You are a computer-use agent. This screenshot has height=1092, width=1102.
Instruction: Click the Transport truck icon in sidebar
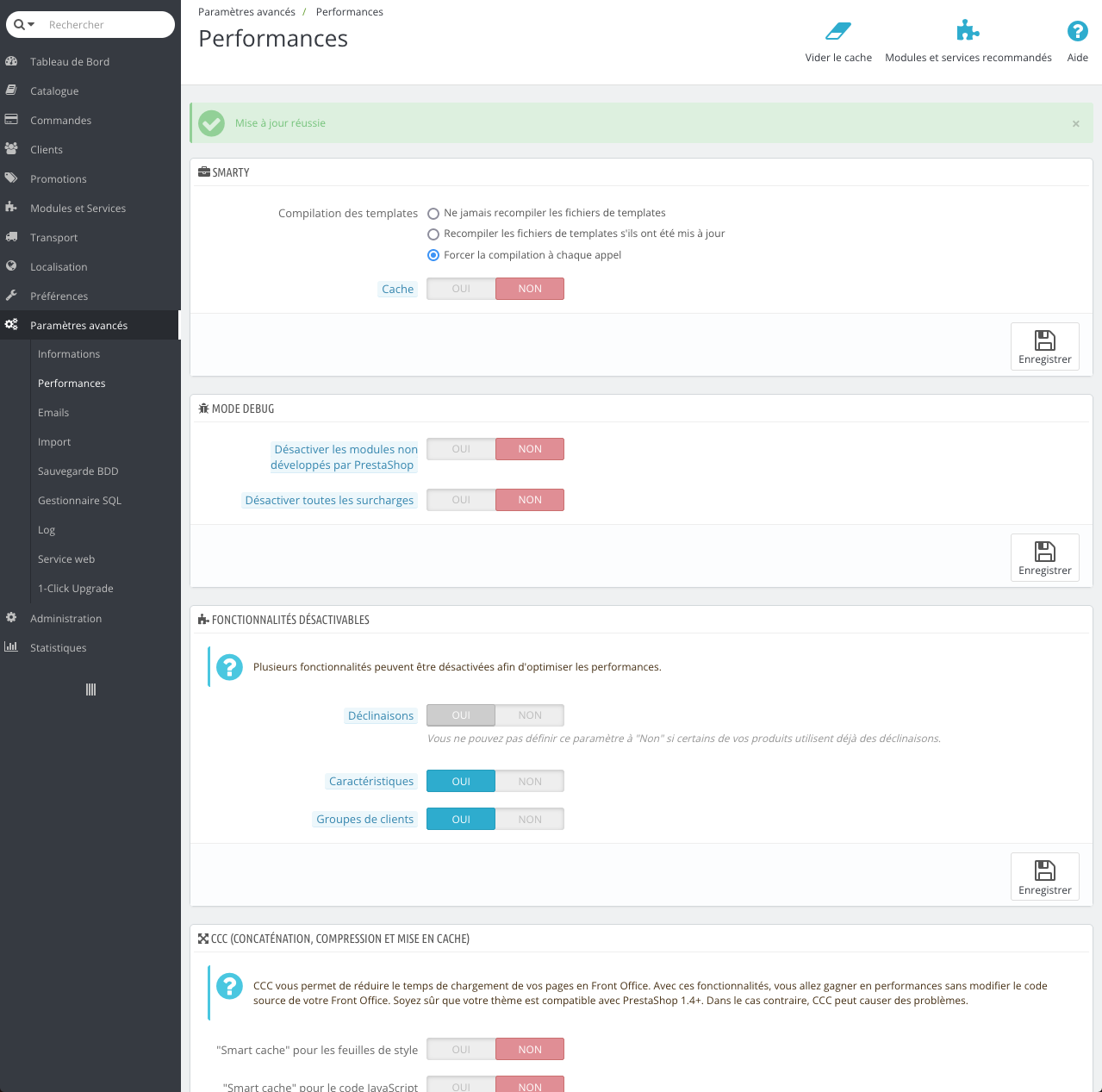tap(11, 237)
